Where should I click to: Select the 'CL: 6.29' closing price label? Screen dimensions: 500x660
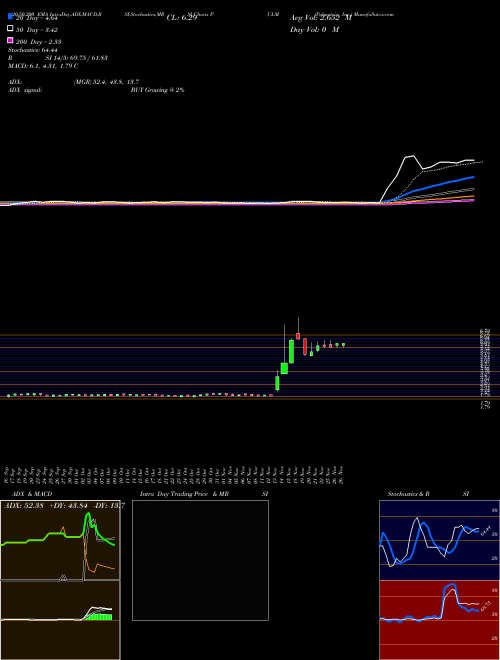pos(182,18)
